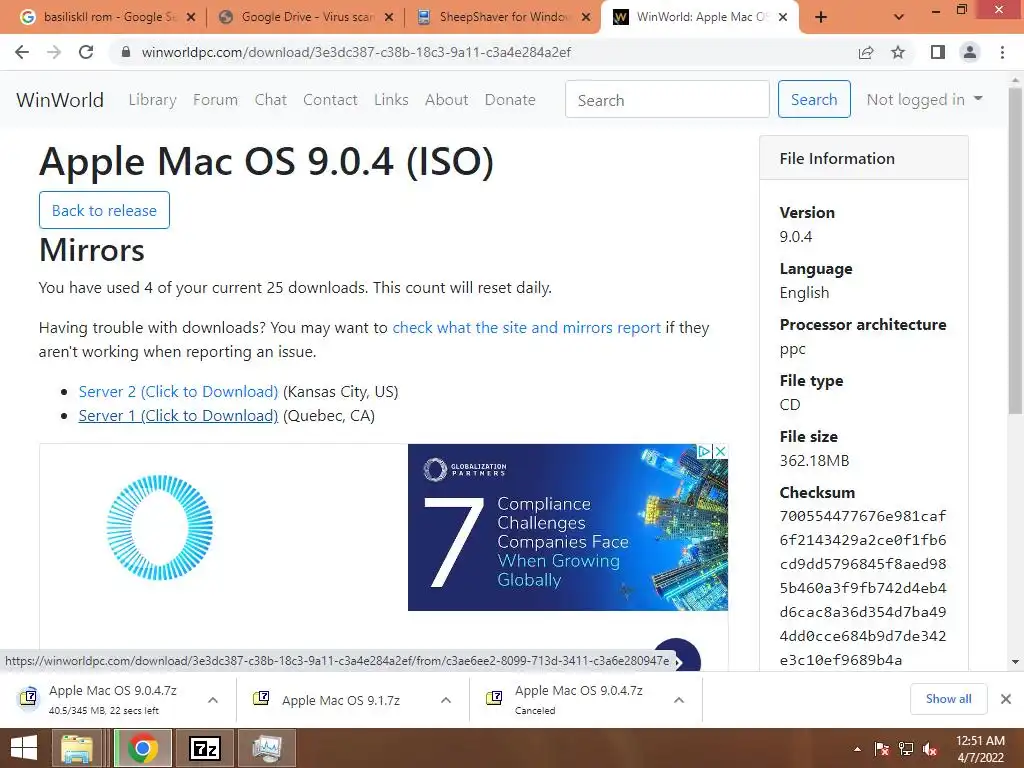This screenshot has height=768, width=1024.
Task: Expand options for canceled Apple Mac OS 9.0.4.7z
Action: click(x=679, y=700)
